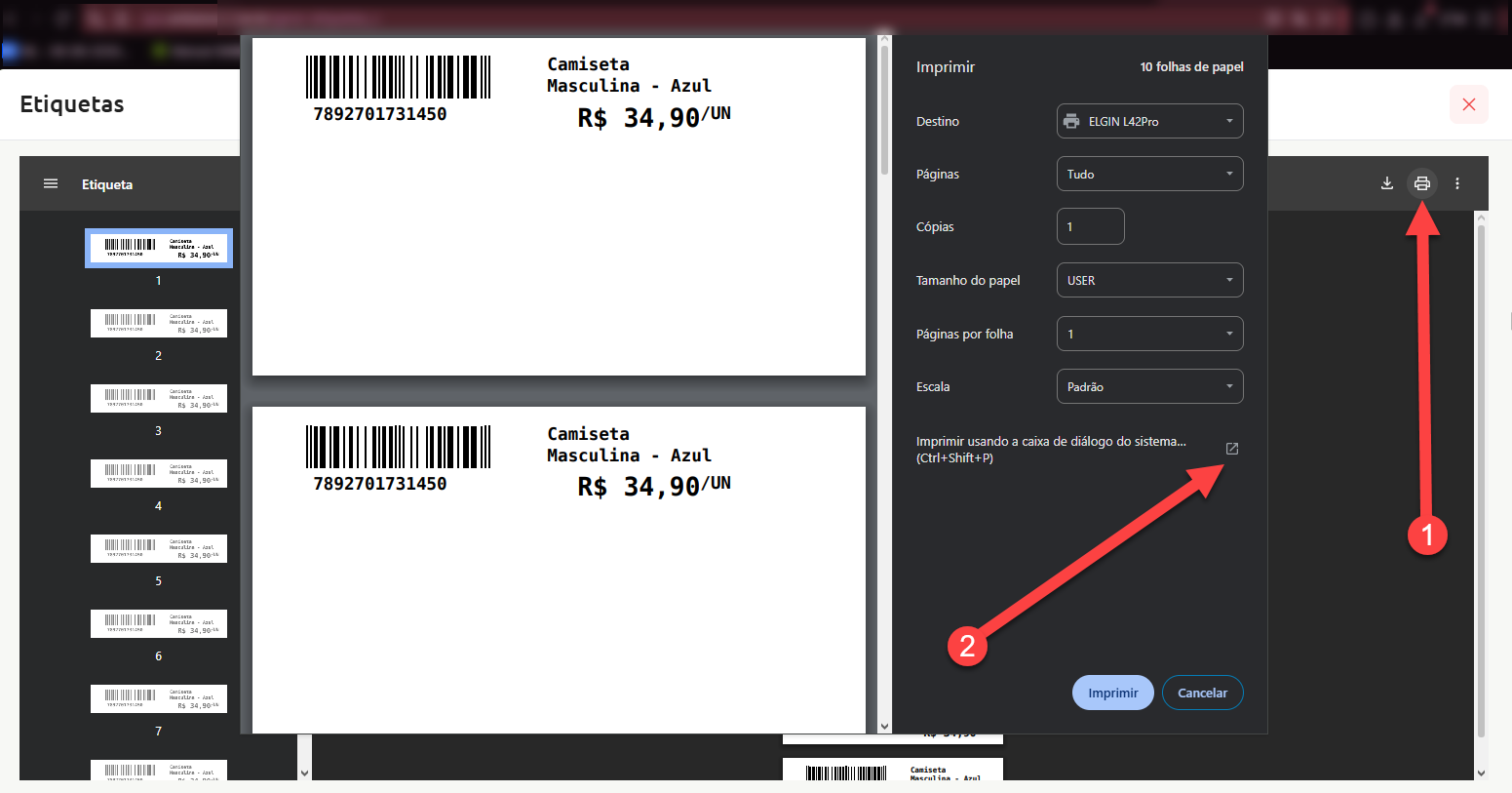
Task: Click the print preview scroll down arrow
Action: click(x=884, y=726)
